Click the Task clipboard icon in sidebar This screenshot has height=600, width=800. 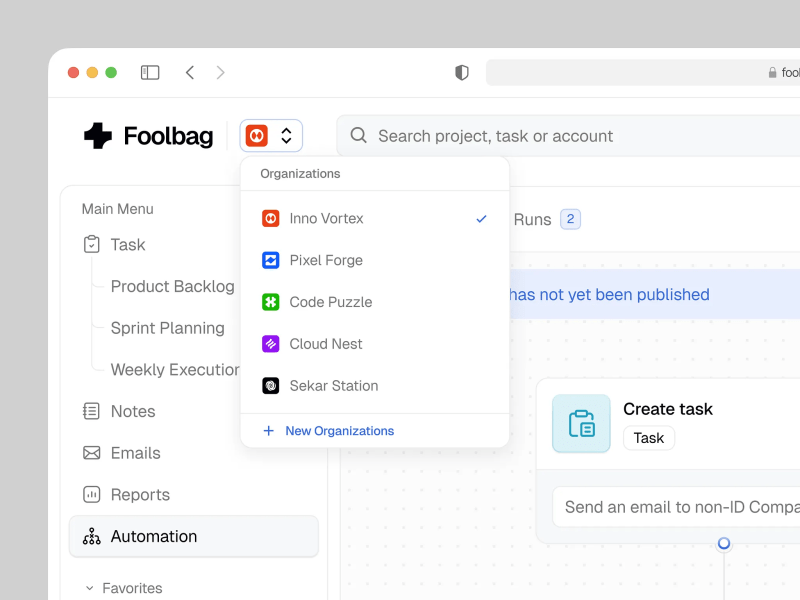[91, 244]
